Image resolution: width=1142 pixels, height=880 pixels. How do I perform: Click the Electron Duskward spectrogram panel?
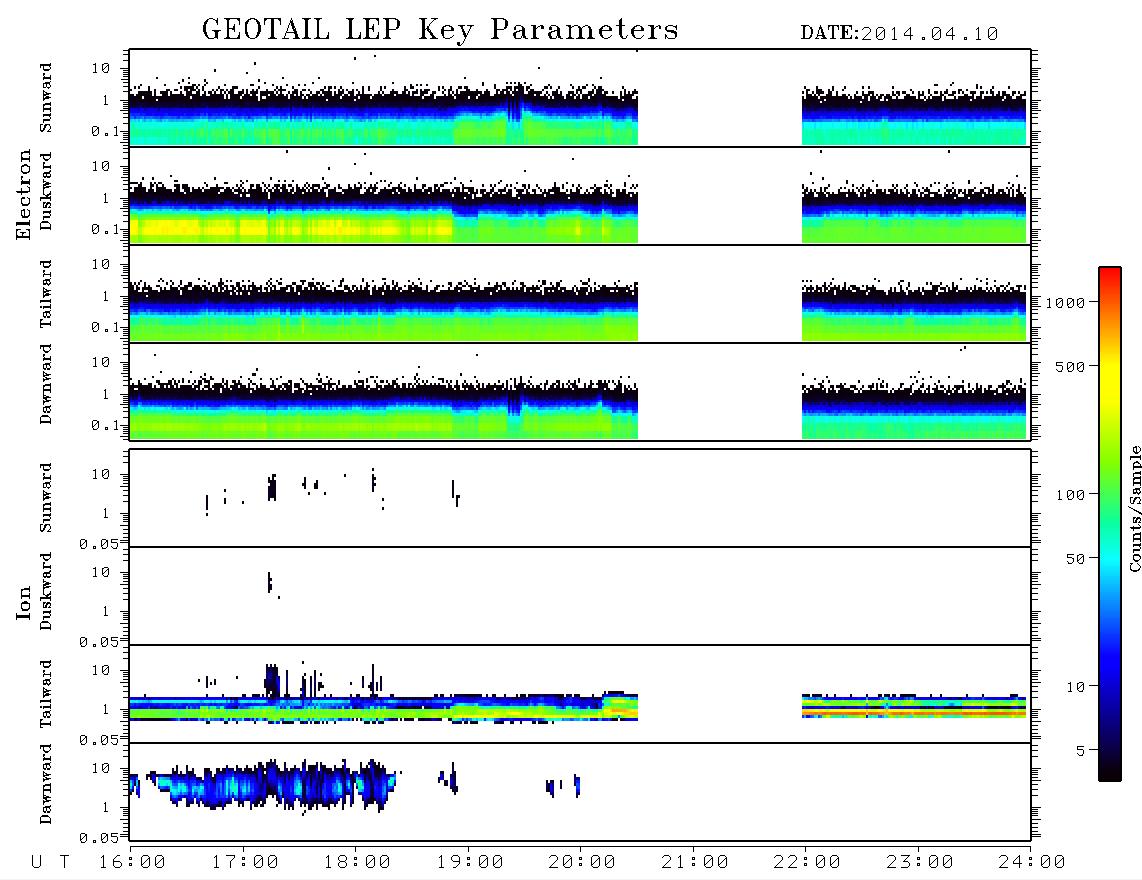click(x=580, y=195)
